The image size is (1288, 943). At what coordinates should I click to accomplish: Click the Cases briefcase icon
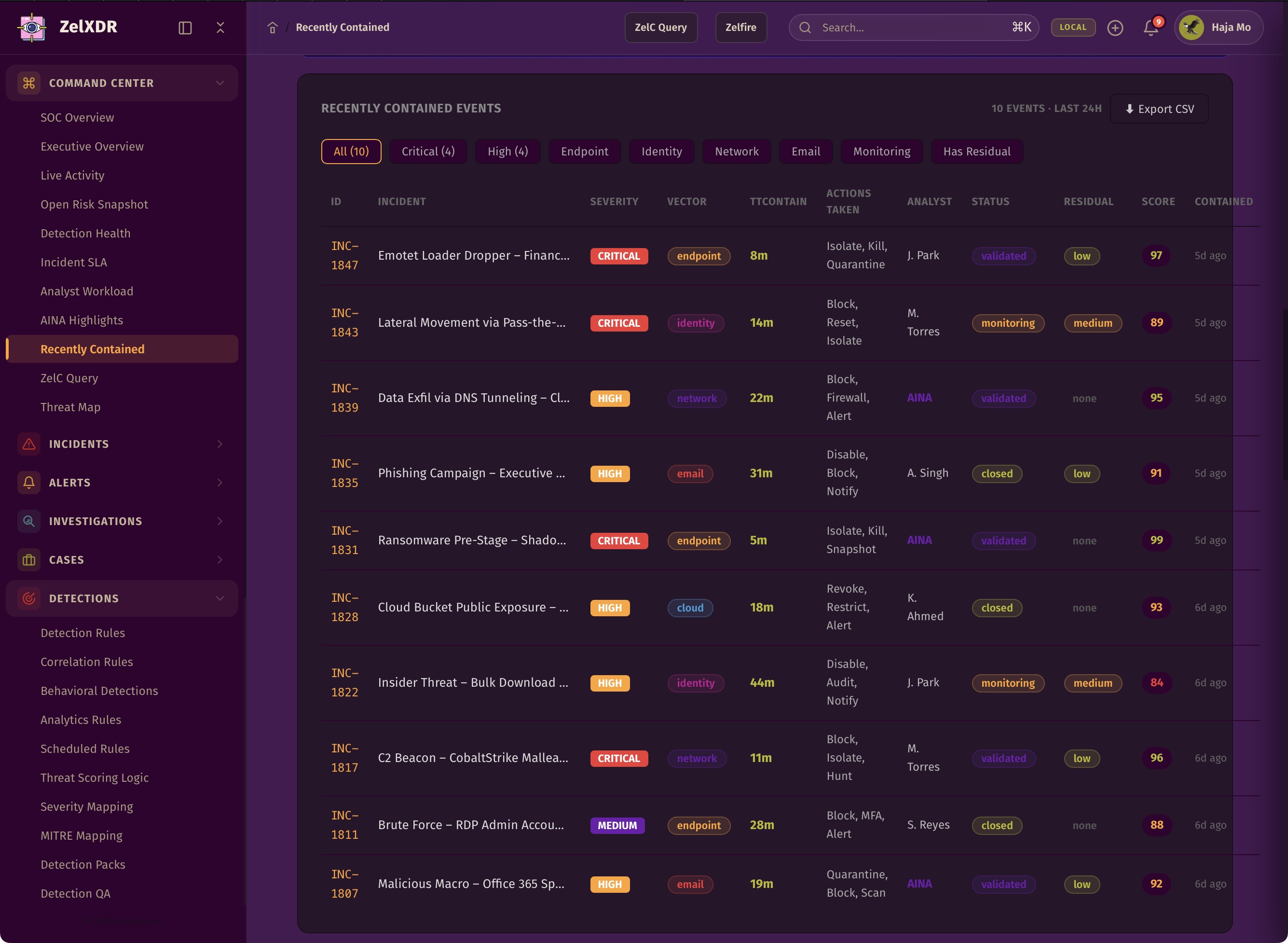[x=28, y=559]
